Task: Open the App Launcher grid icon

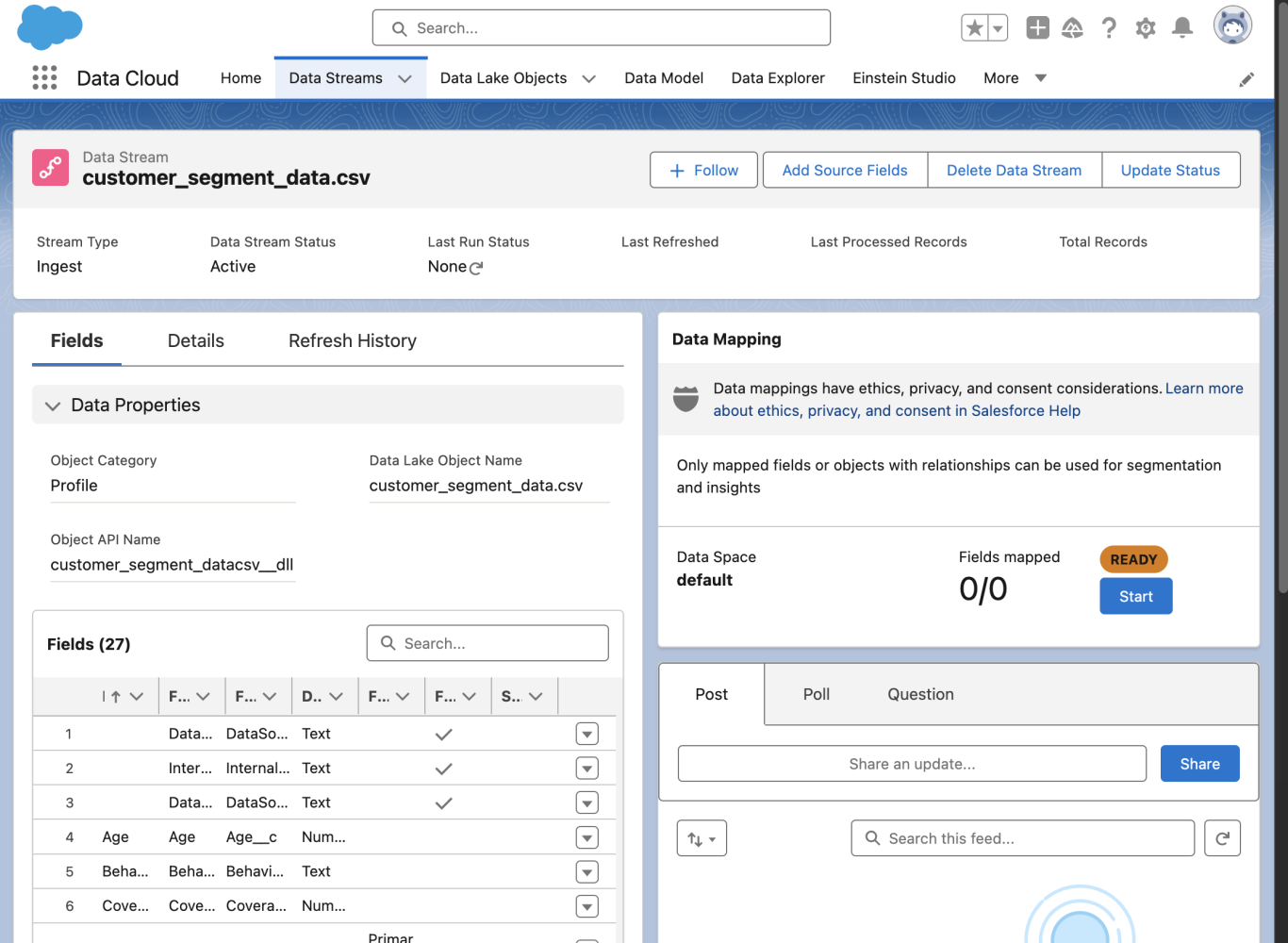Action: (43, 77)
